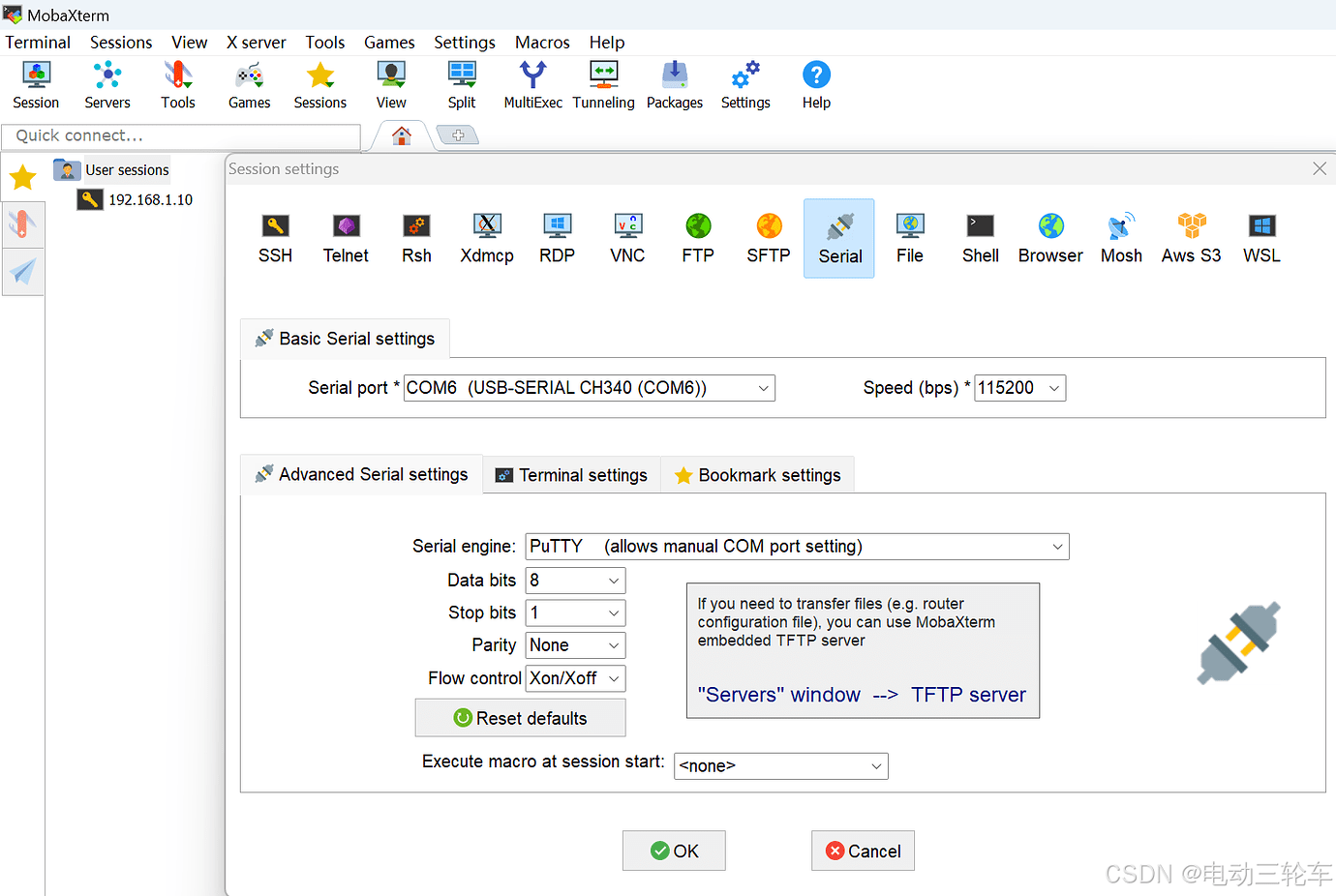Choose the Telnet session type

tap(346, 239)
